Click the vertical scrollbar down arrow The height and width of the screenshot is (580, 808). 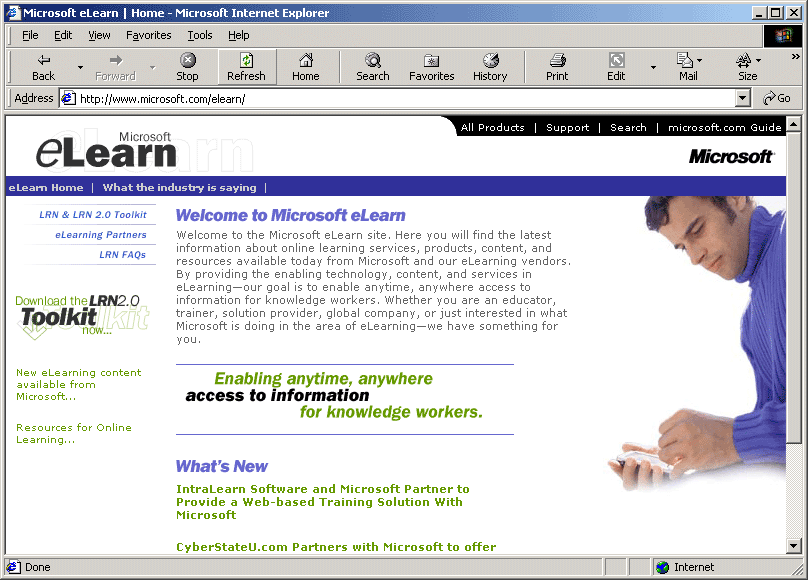pyautogui.click(x=794, y=545)
